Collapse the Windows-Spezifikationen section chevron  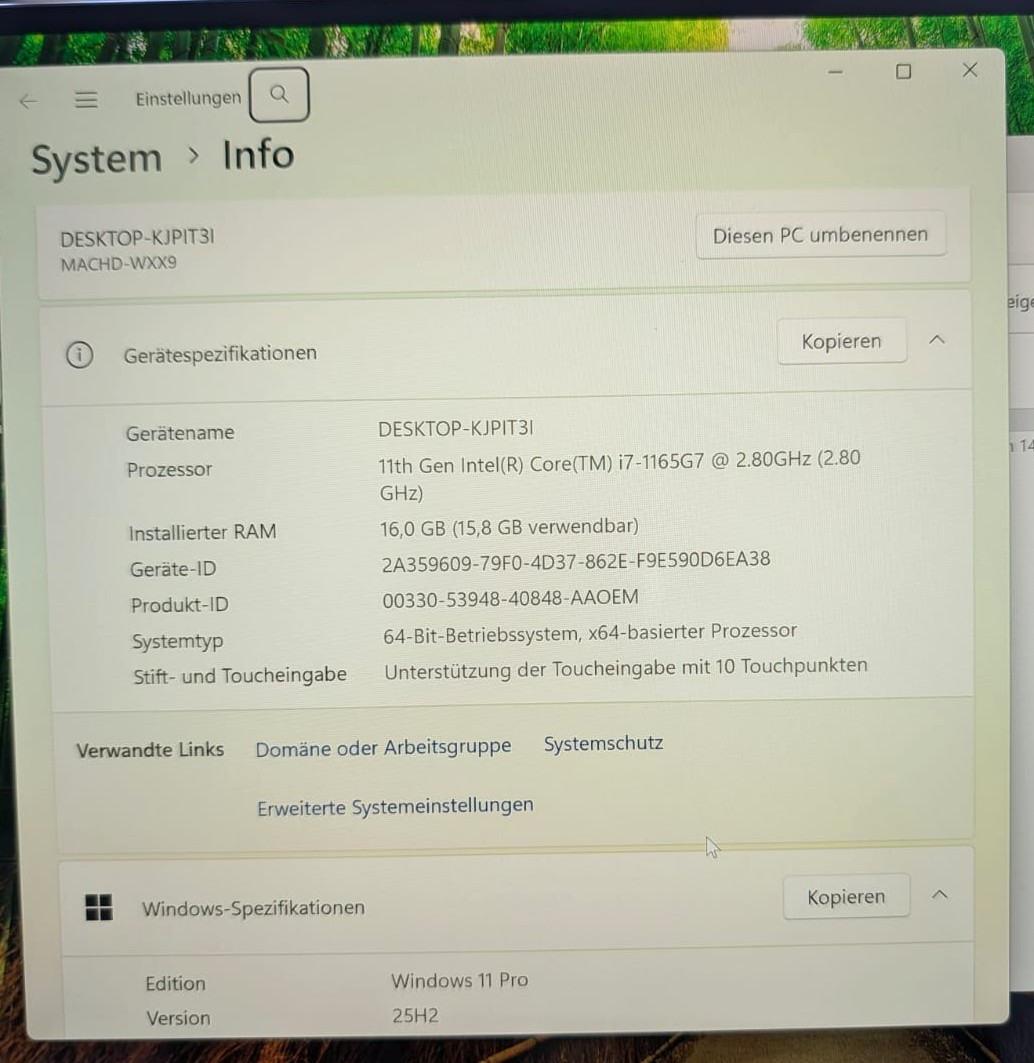coord(940,895)
